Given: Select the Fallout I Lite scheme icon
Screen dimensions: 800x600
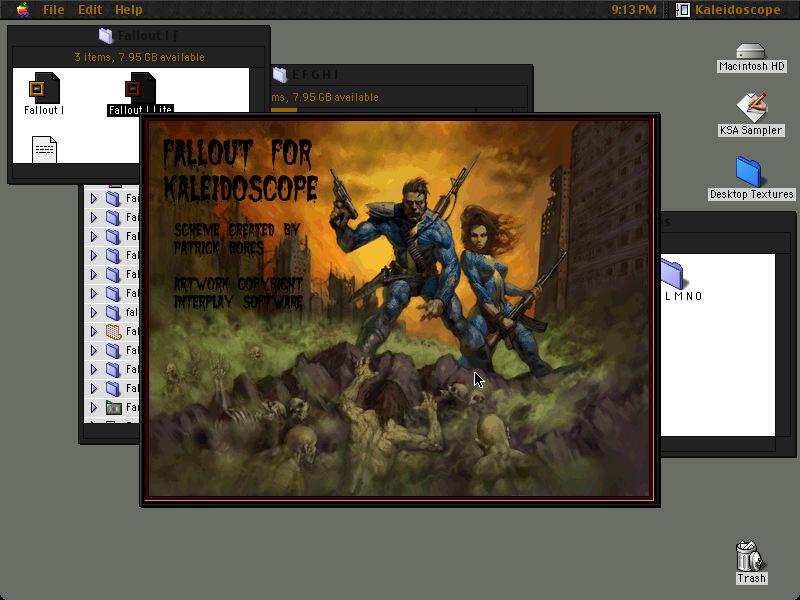Looking at the screenshot, I should click(x=140, y=88).
